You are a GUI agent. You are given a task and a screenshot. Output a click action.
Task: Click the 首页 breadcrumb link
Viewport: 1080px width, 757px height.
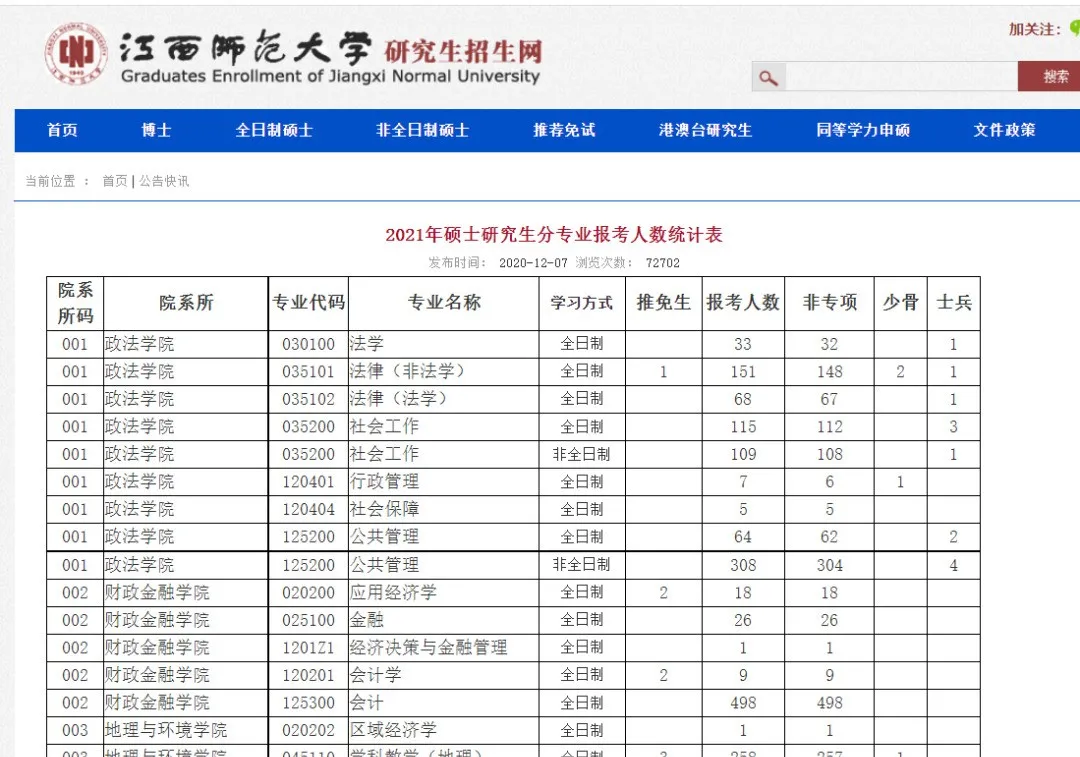click(113, 181)
